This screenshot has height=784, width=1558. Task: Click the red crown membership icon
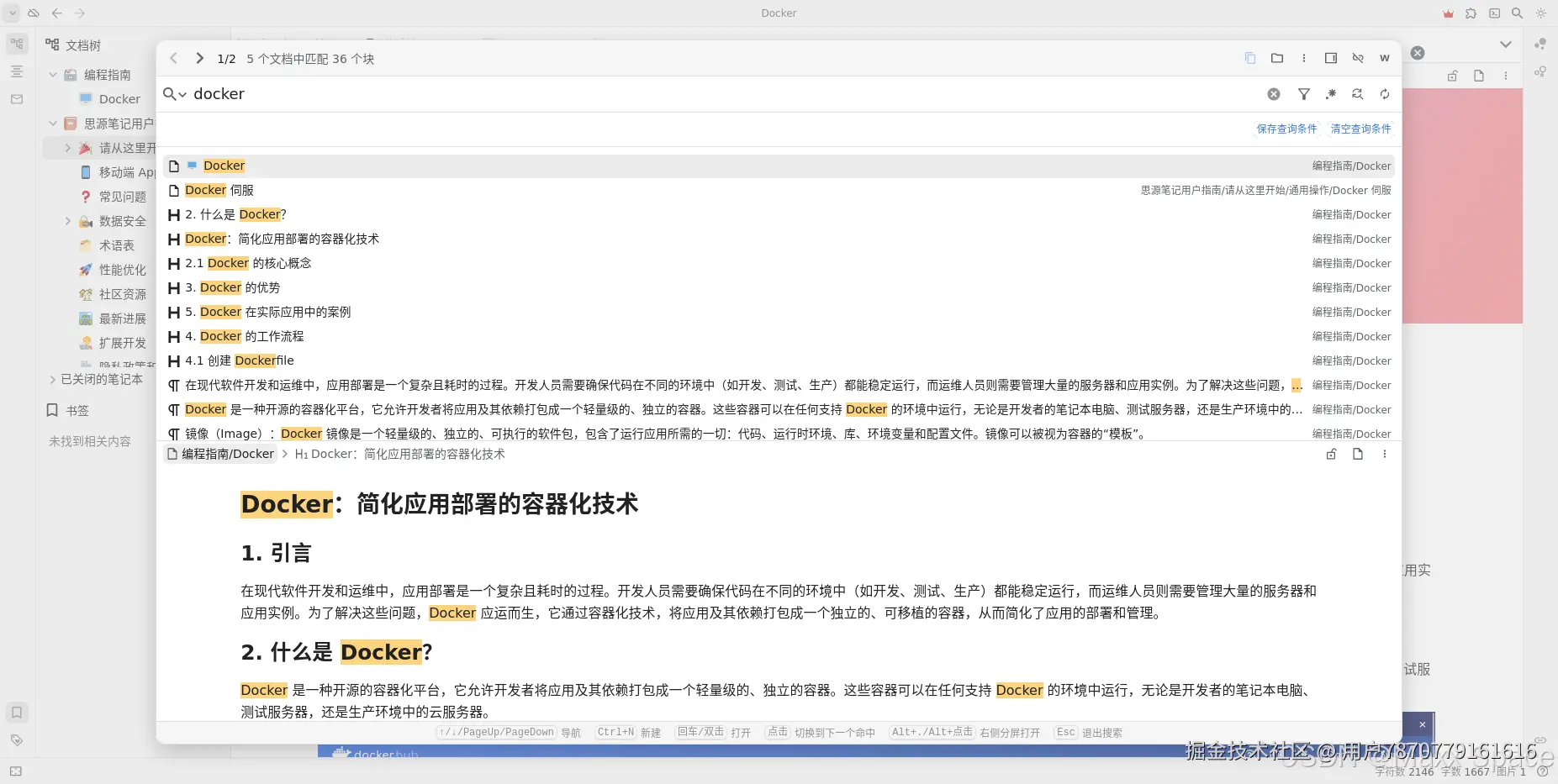point(1448,13)
